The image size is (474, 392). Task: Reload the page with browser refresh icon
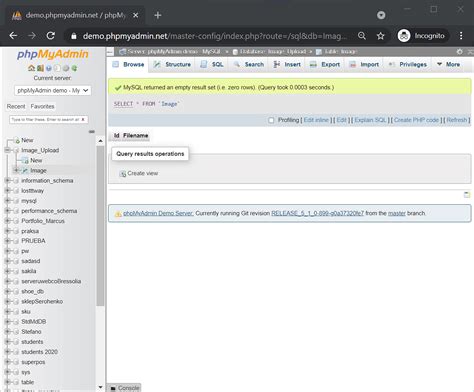tap(51, 36)
